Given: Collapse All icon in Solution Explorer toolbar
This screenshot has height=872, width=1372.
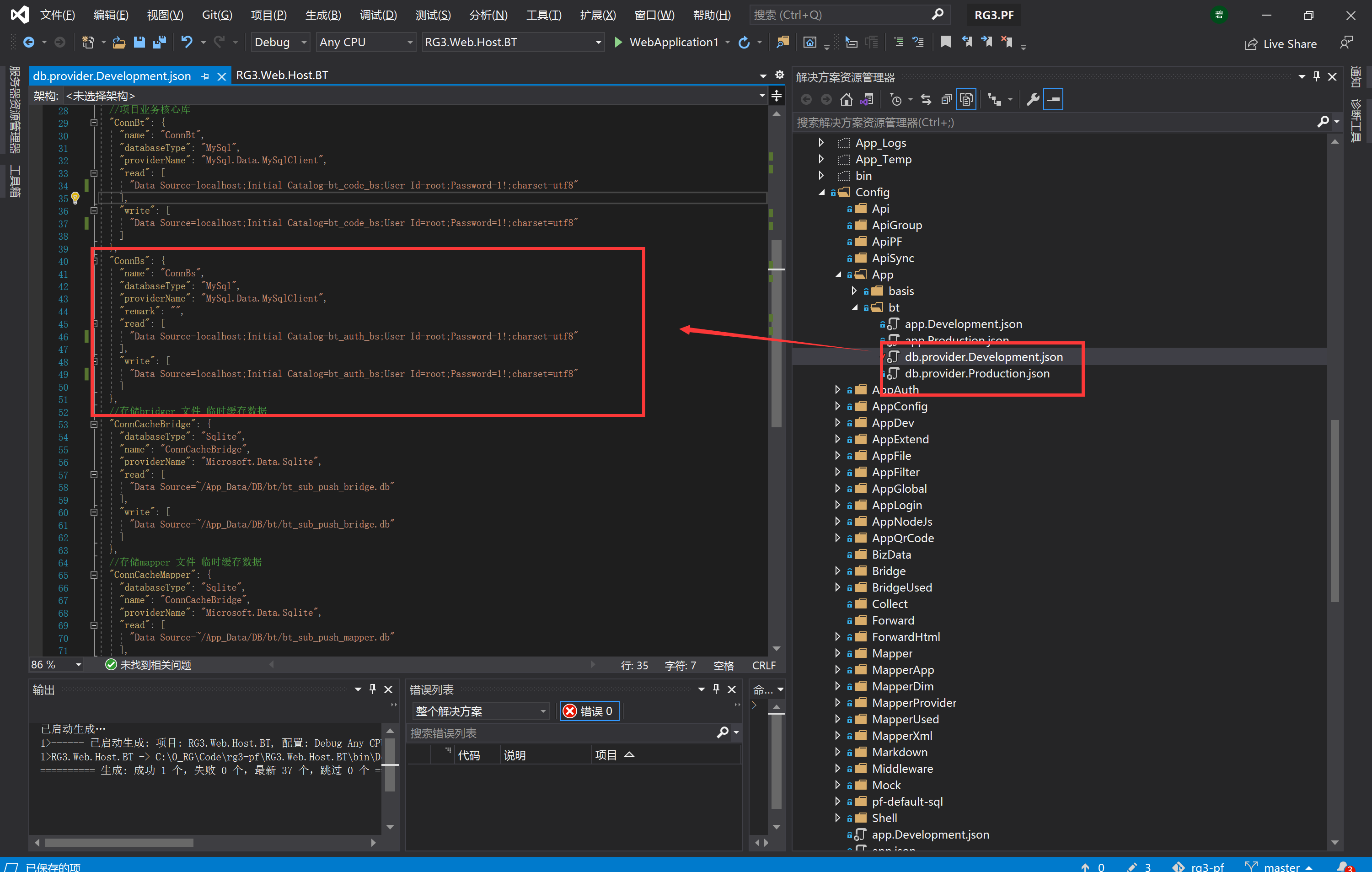Looking at the screenshot, I should pyautogui.click(x=946, y=100).
